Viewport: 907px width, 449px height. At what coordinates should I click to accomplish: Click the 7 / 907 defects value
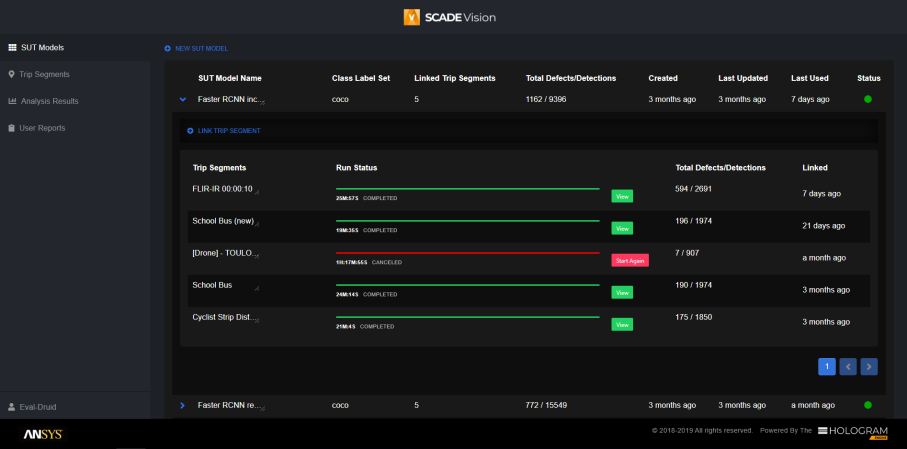coord(687,253)
